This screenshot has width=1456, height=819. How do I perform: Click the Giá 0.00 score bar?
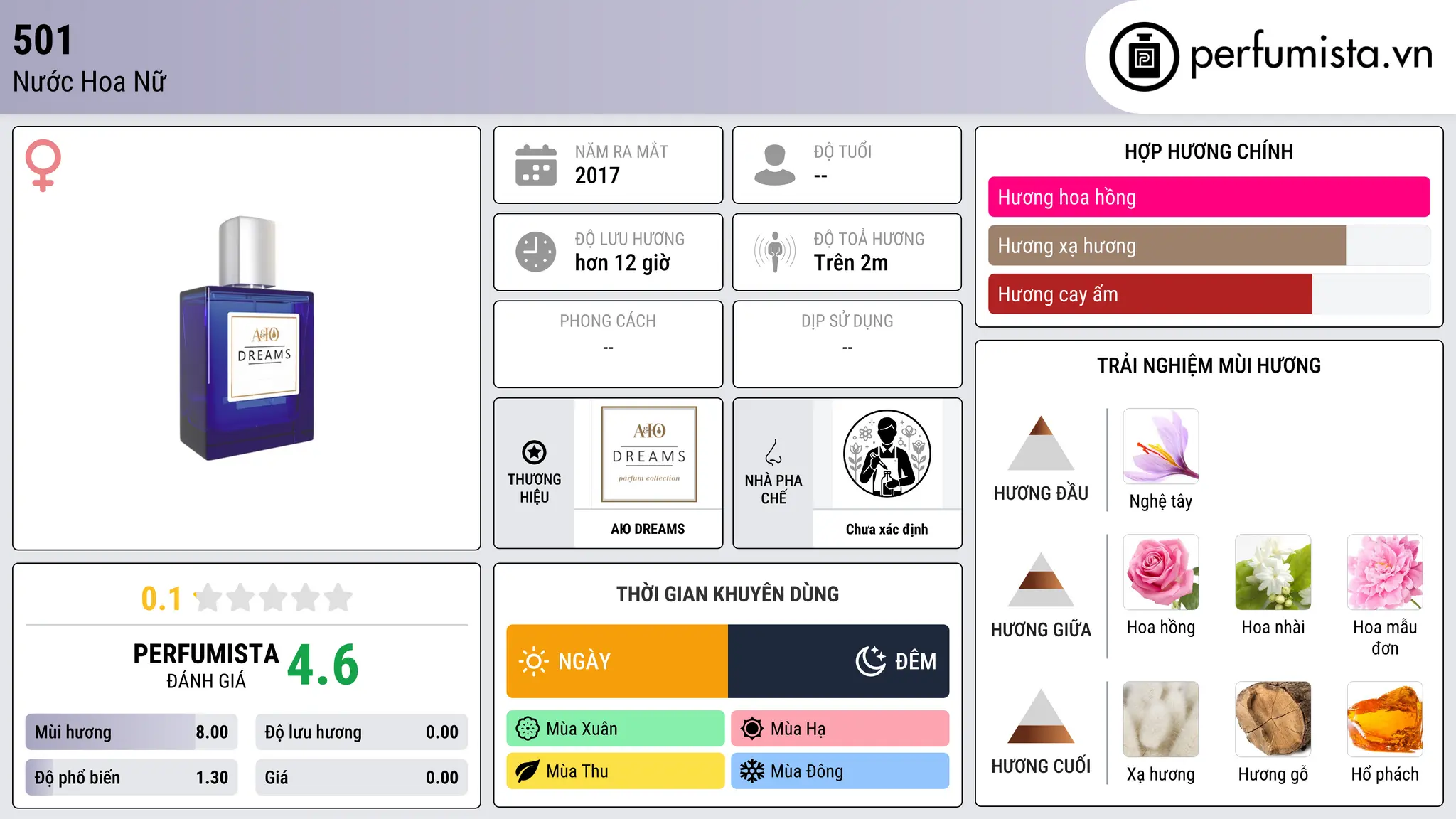362,777
